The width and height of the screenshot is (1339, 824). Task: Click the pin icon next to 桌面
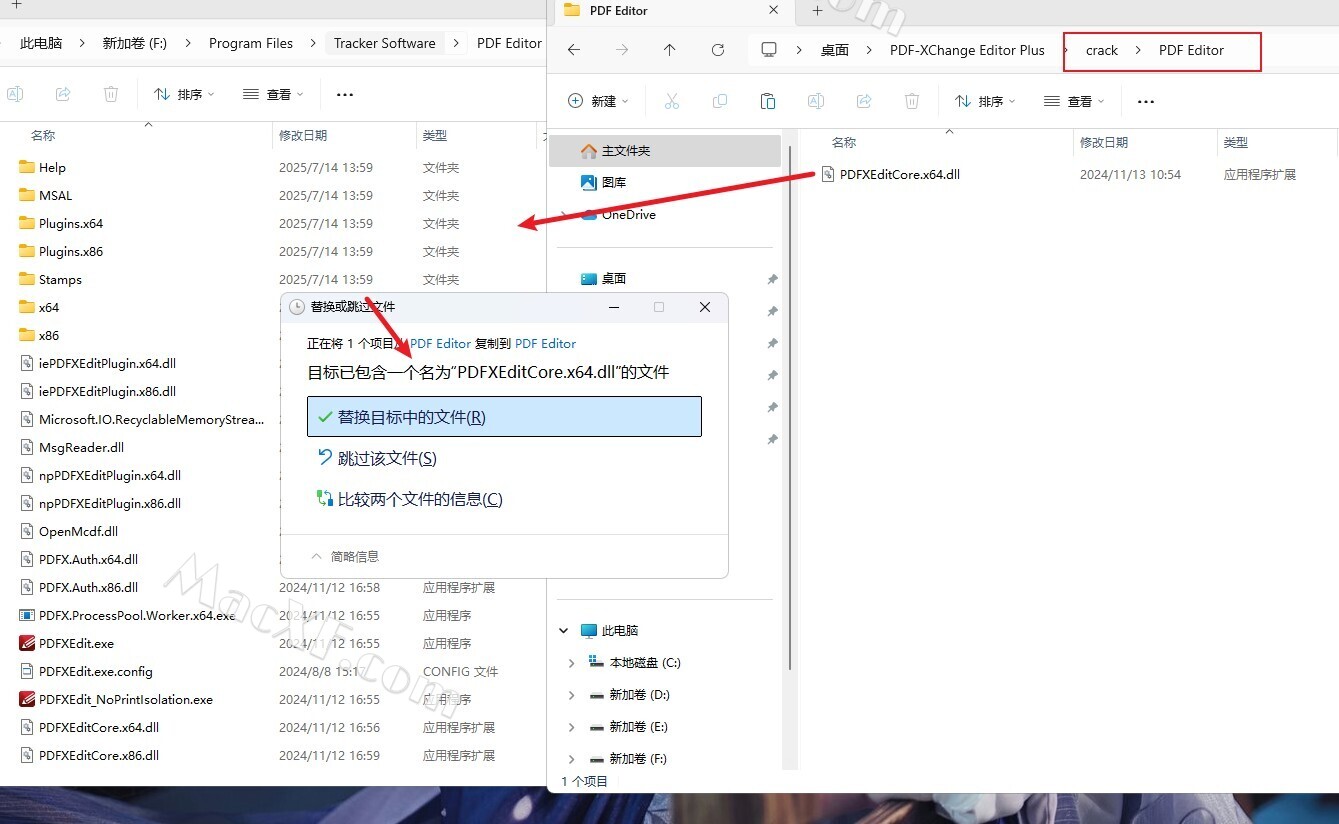(773, 279)
